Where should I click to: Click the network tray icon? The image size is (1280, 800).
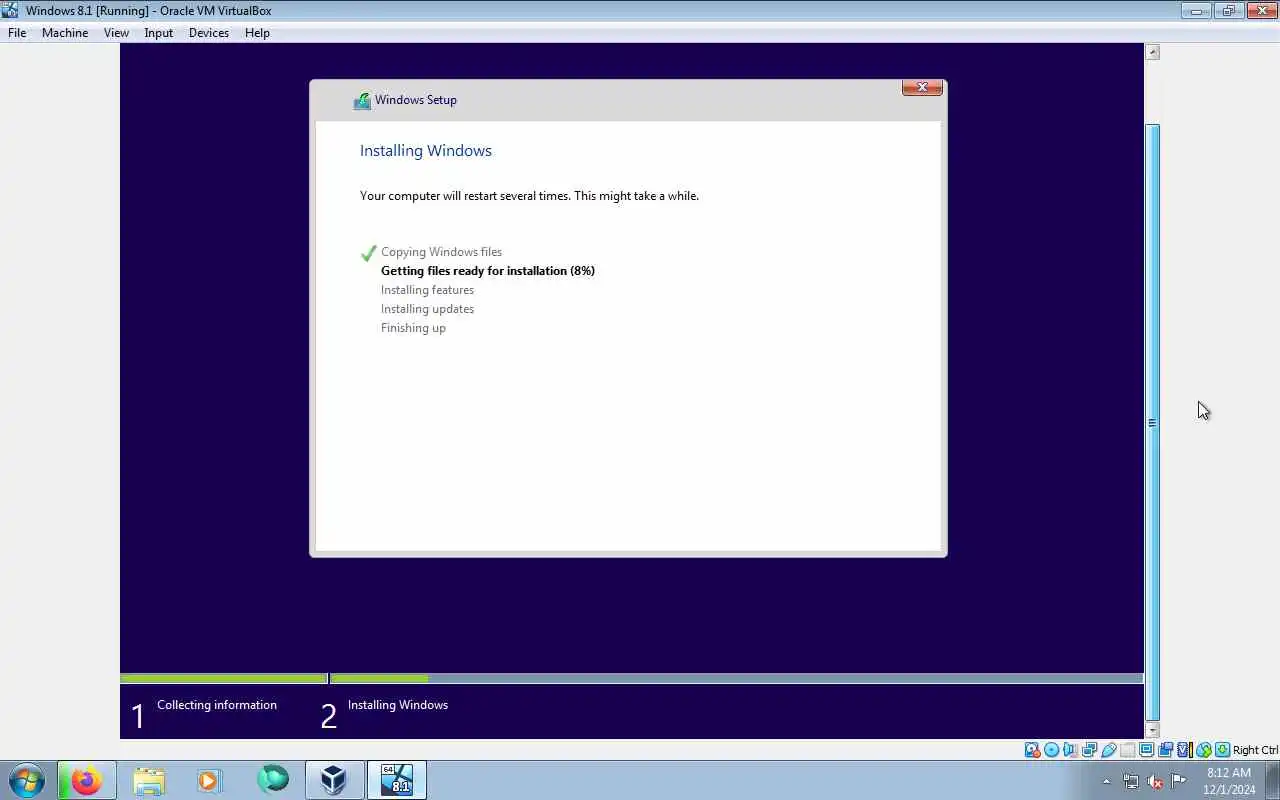1131,781
